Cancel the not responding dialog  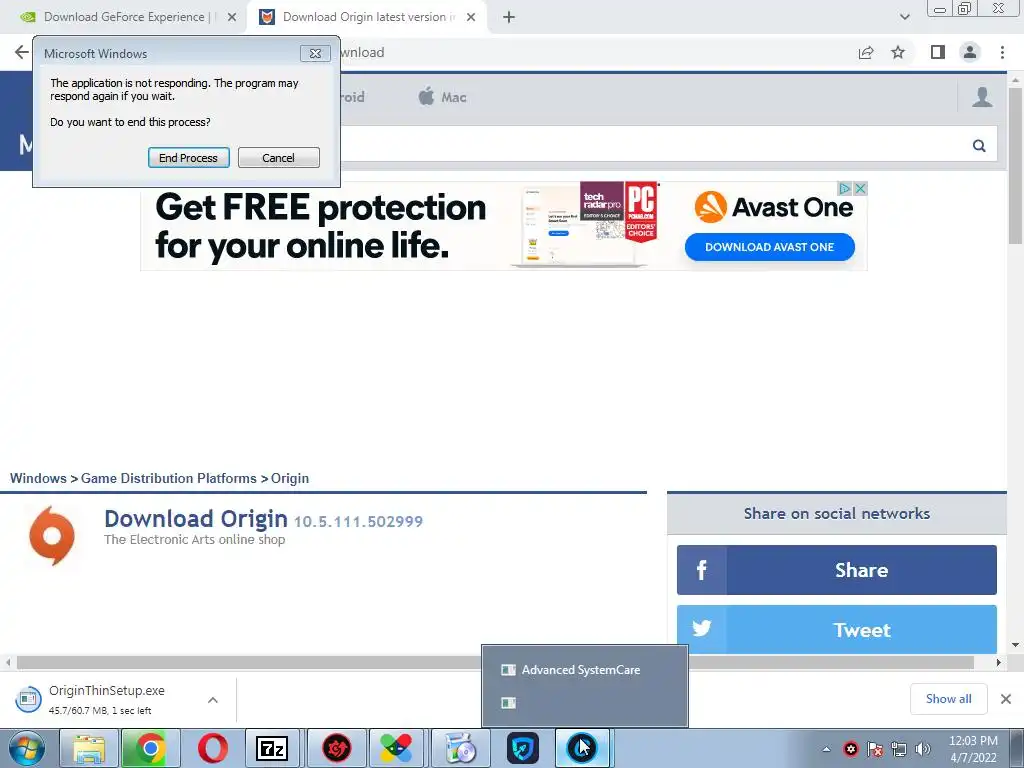[278, 158]
